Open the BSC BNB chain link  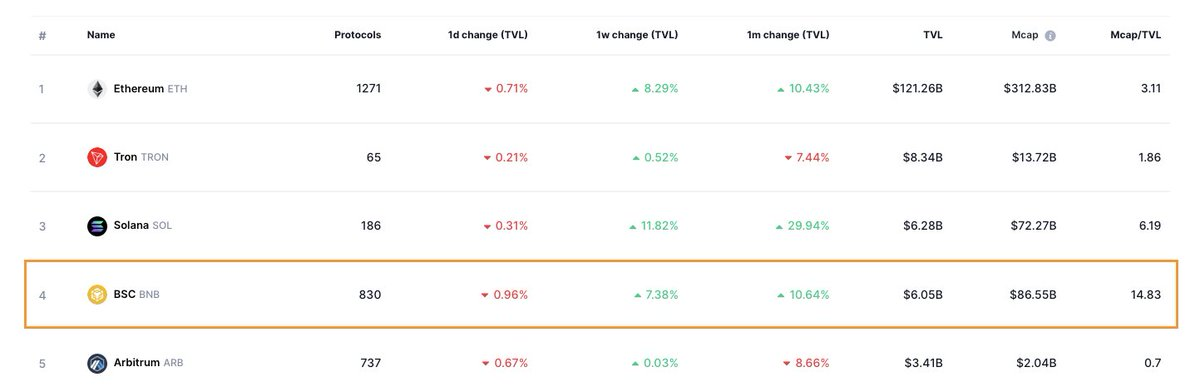[136, 295]
